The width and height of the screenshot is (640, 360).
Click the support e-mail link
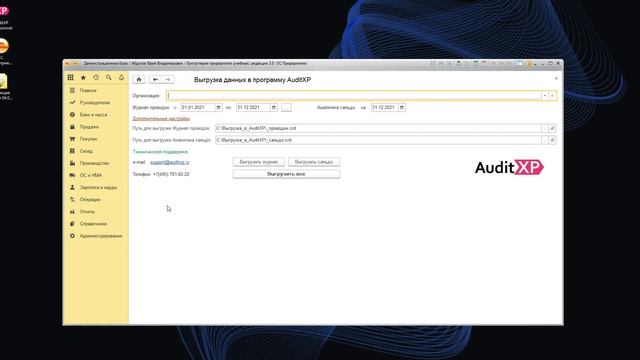click(x=170, y=162)
